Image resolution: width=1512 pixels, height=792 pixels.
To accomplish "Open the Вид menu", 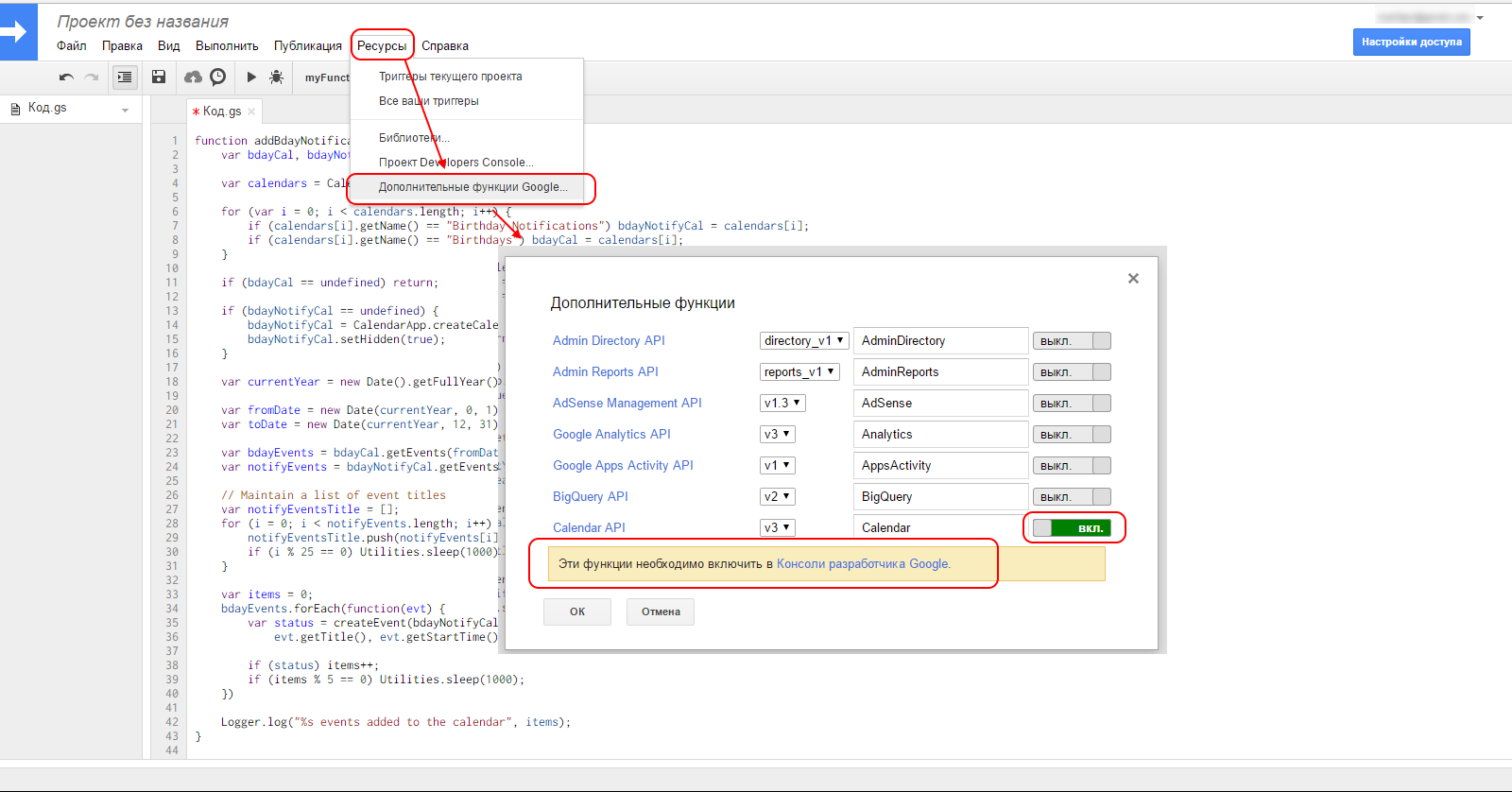I will click(x=168, y=45).
